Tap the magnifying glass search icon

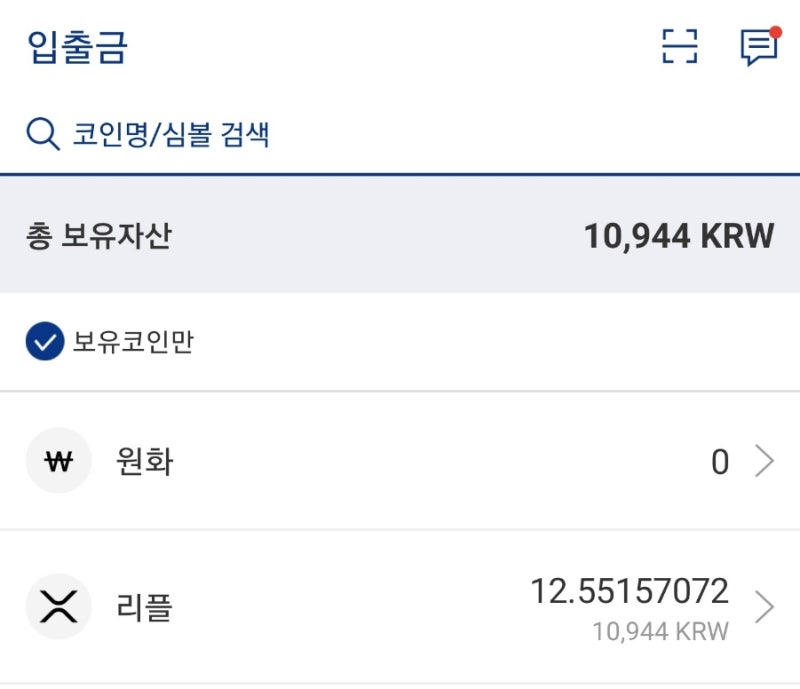43,134
